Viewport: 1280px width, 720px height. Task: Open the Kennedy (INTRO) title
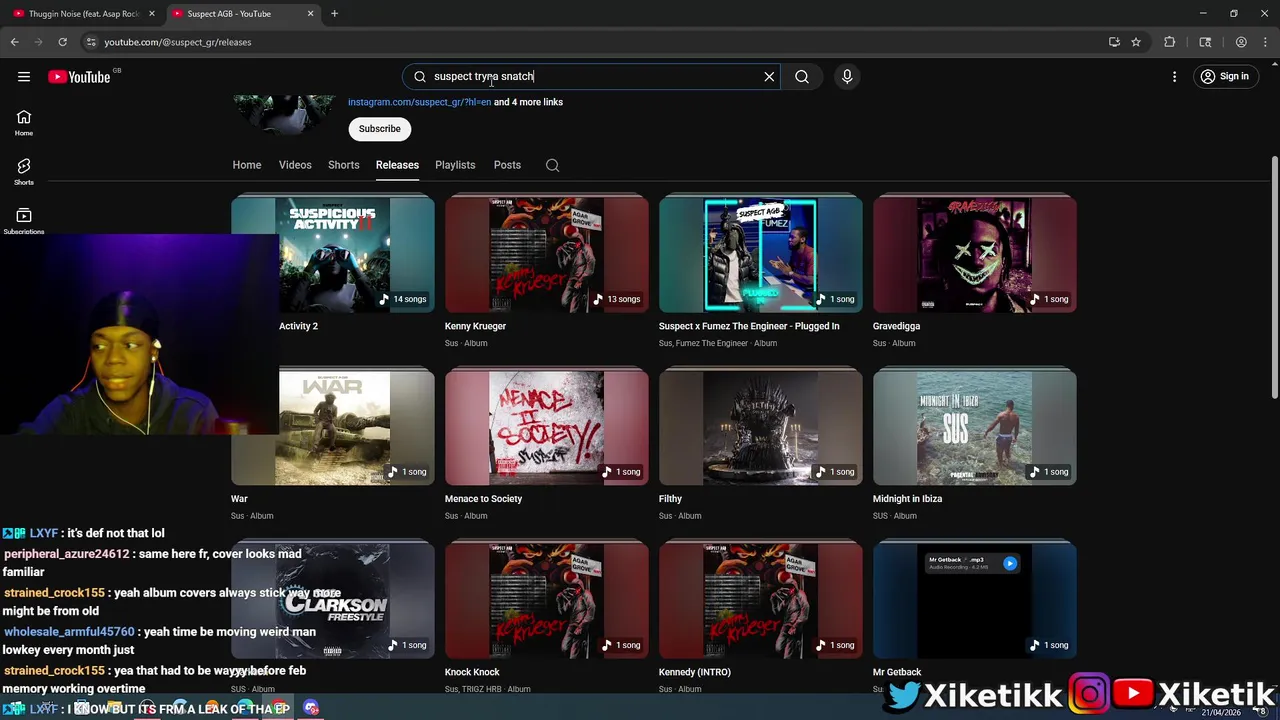tap(694, 672)
